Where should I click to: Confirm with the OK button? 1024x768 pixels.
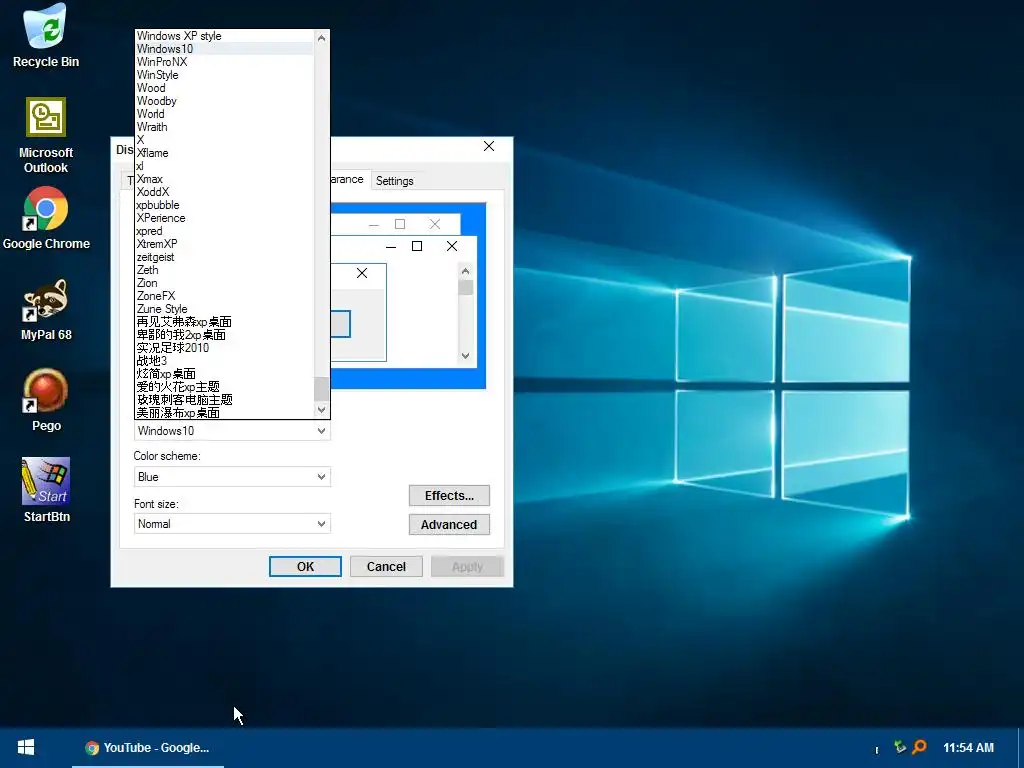(305, 566)
